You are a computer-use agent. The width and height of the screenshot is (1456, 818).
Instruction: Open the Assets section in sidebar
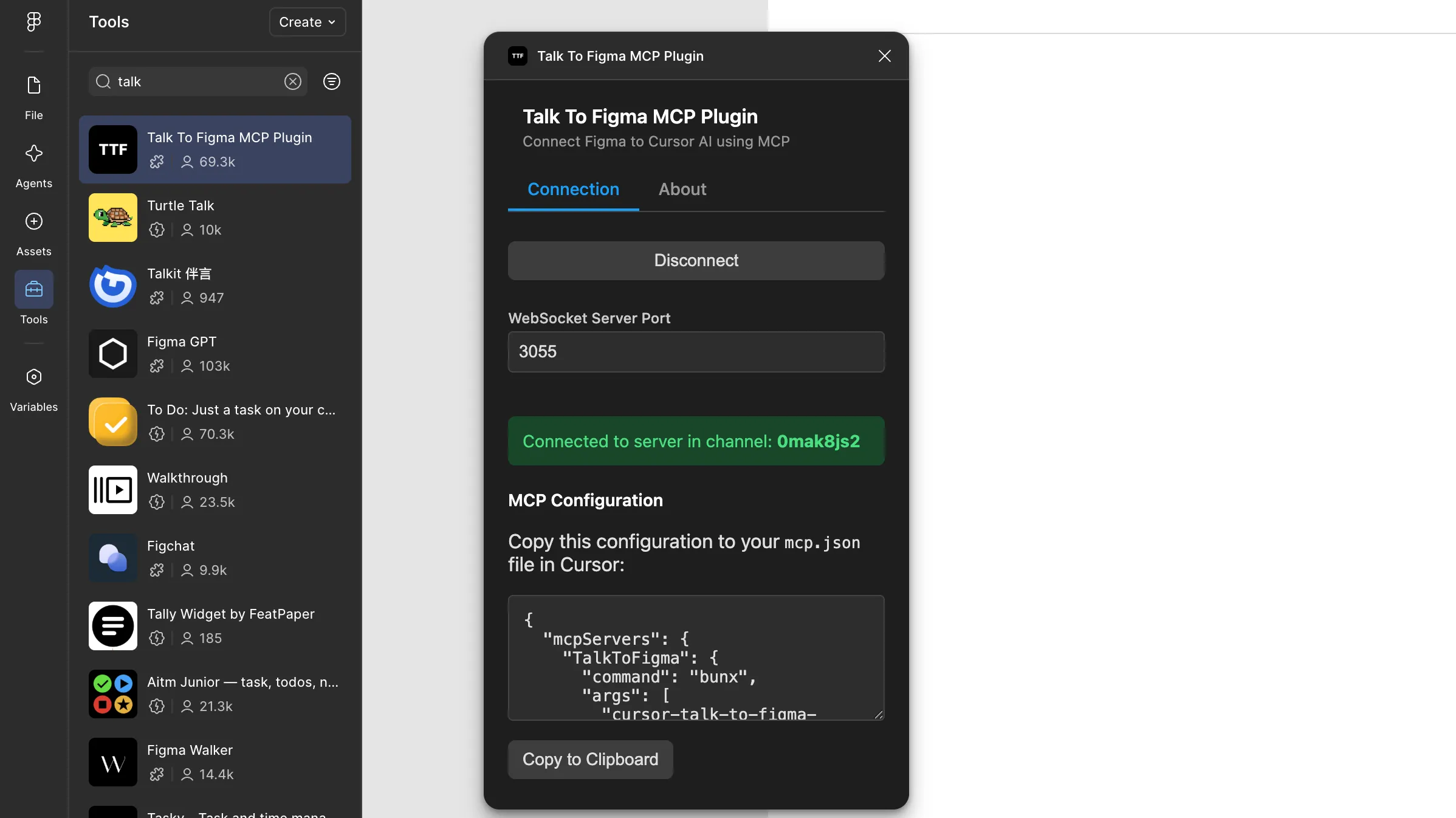[x=34, y=233]
